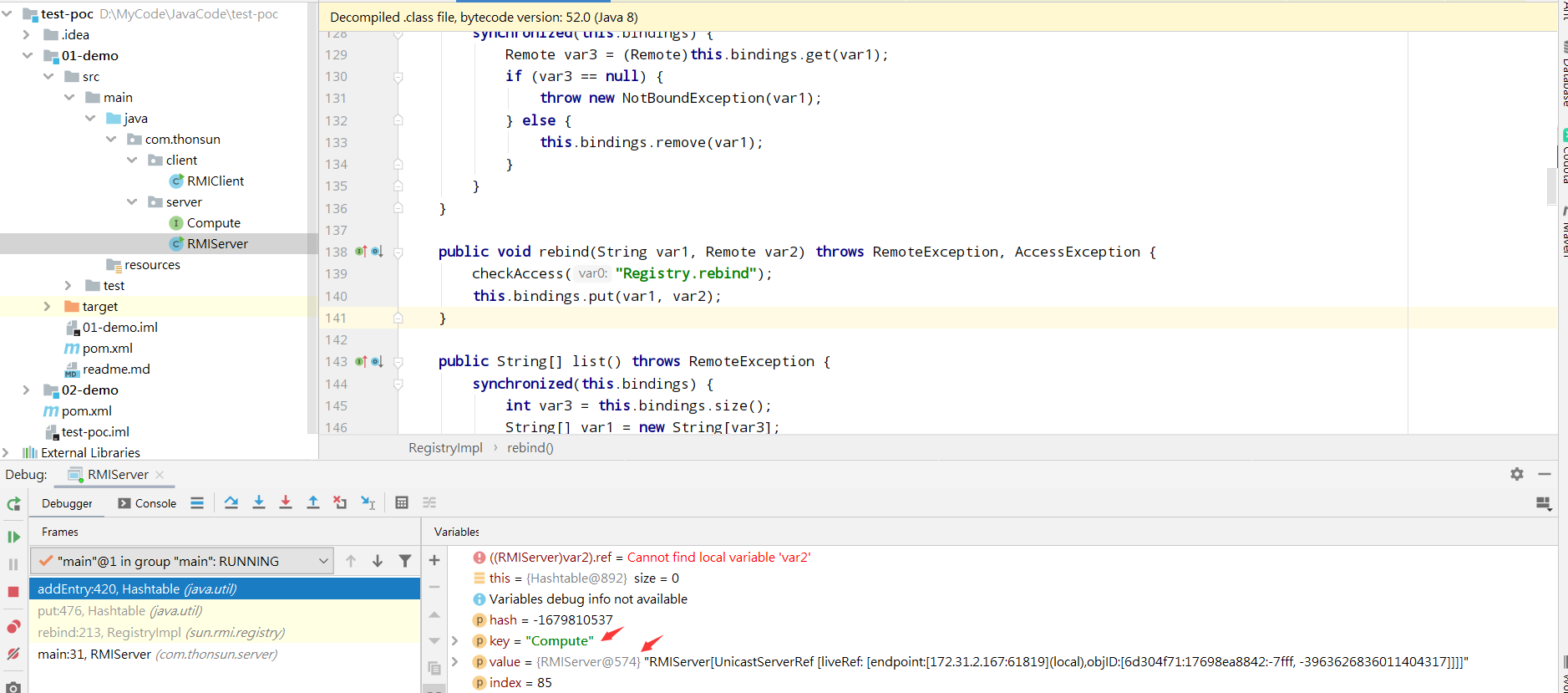The image size is (1568, 693).
Task: Remove selected watch with minus icon
Action: [434, 587]
